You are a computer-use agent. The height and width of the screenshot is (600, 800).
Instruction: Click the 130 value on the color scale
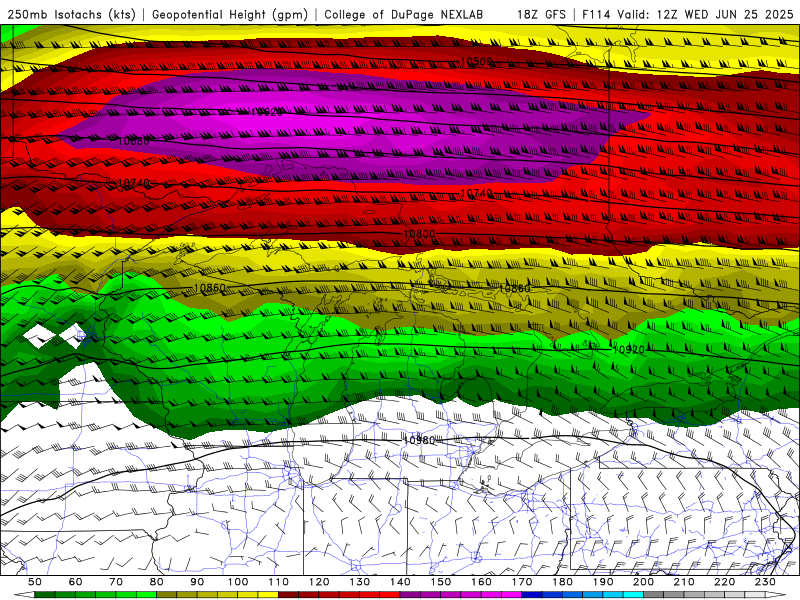[360, 582]
